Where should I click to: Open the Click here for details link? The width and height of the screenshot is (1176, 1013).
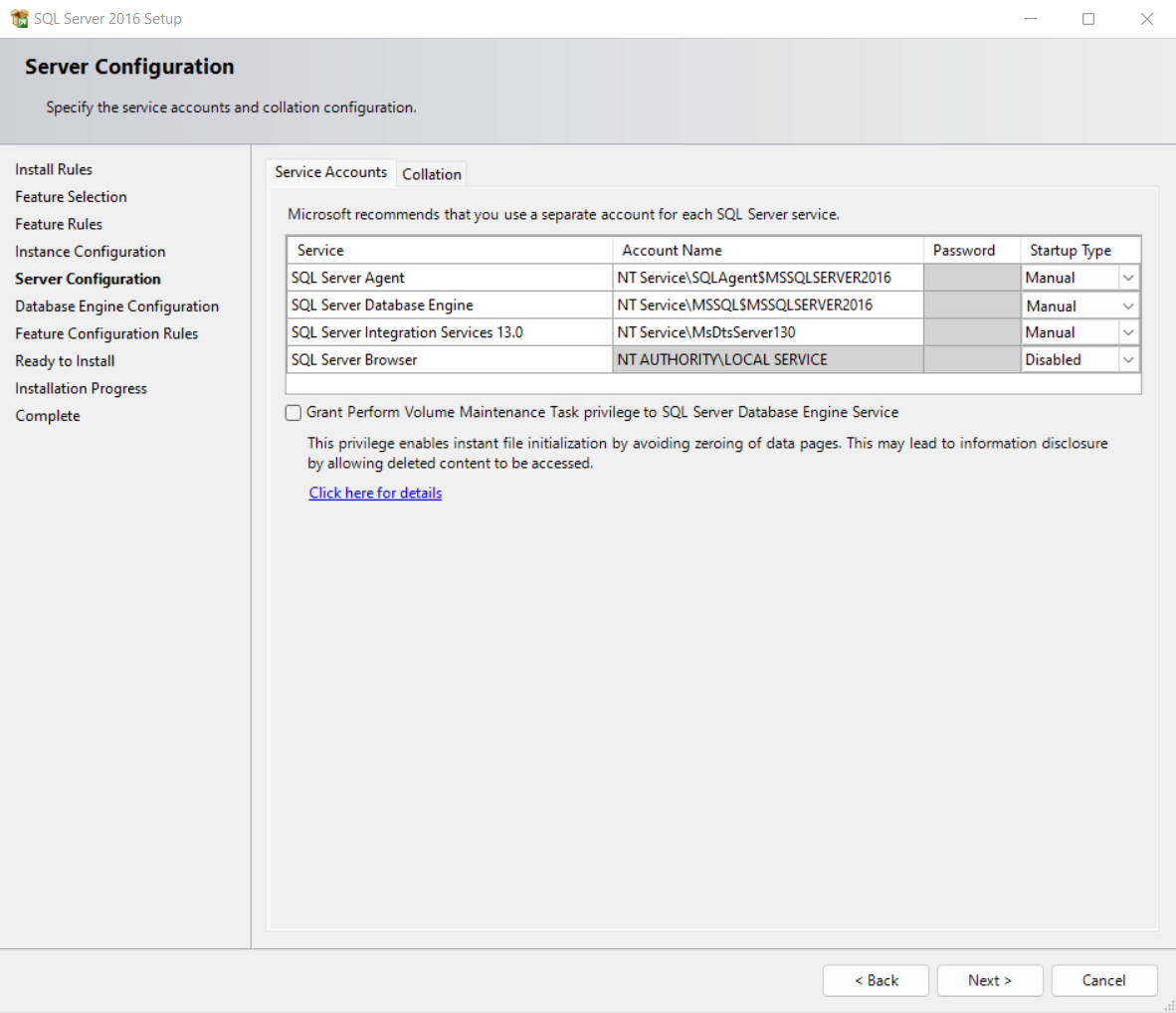coord(375,493)
